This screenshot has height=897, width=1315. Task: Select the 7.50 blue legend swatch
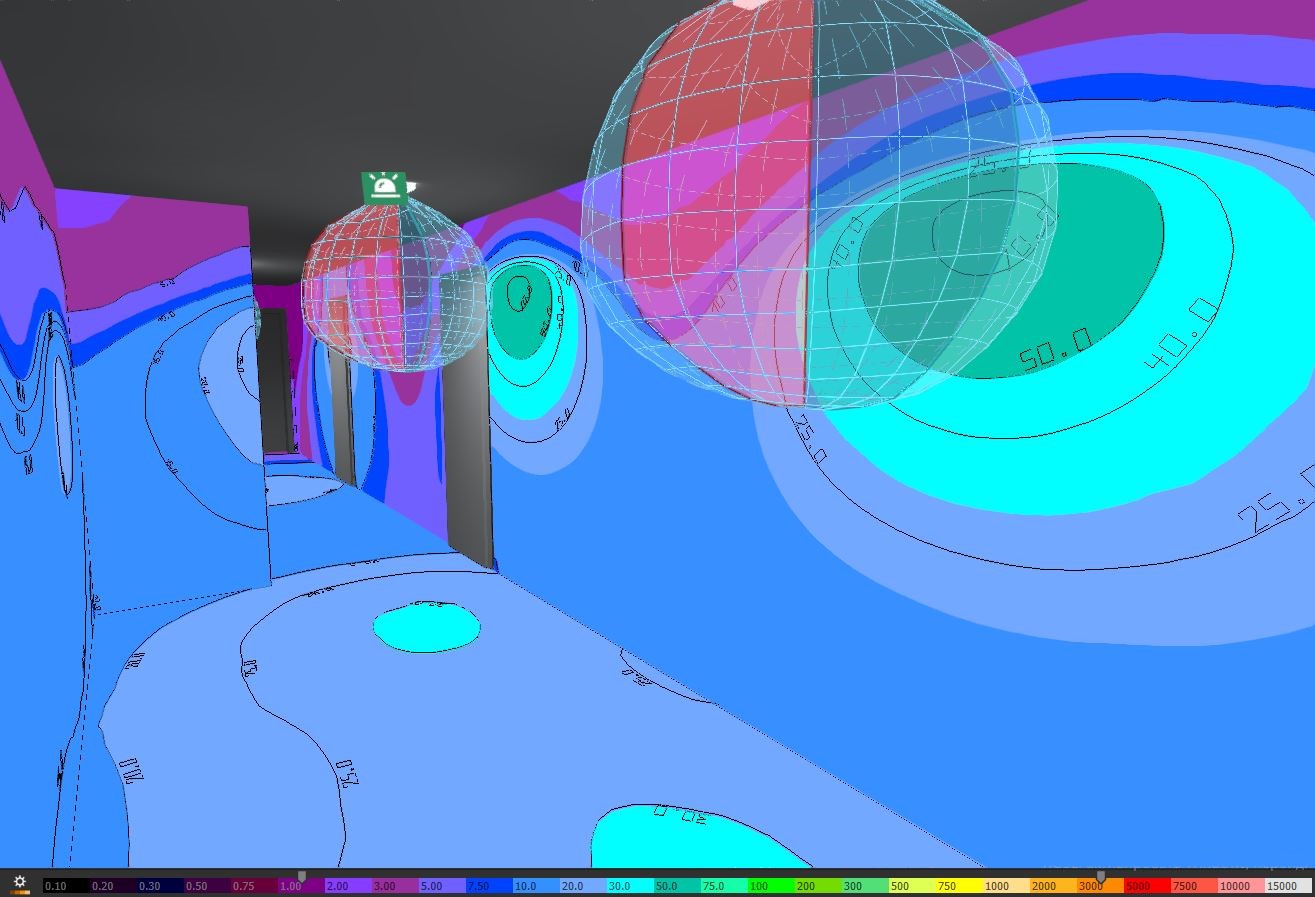pos(488,886)
